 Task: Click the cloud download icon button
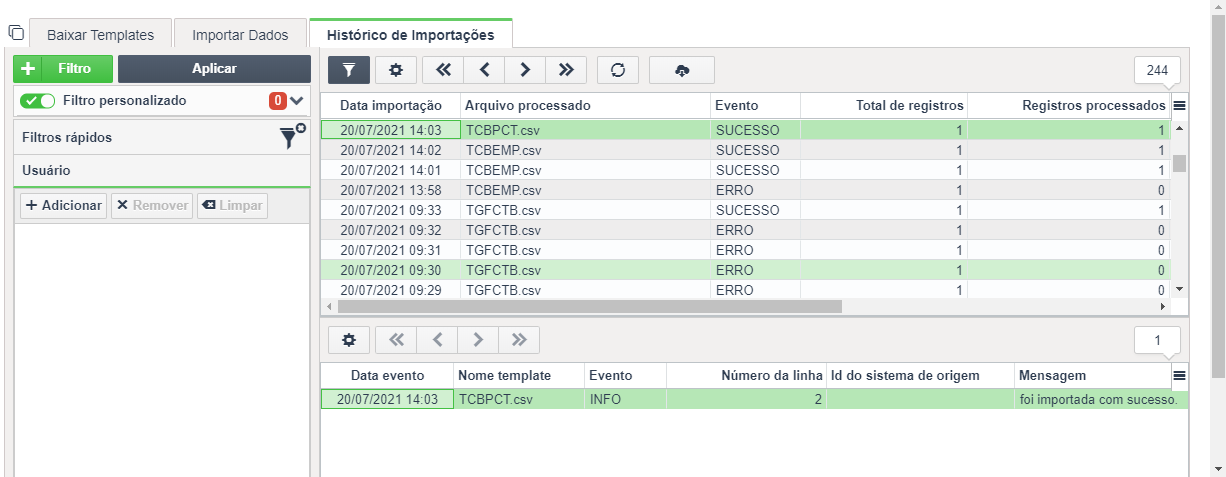coord(682,69)
